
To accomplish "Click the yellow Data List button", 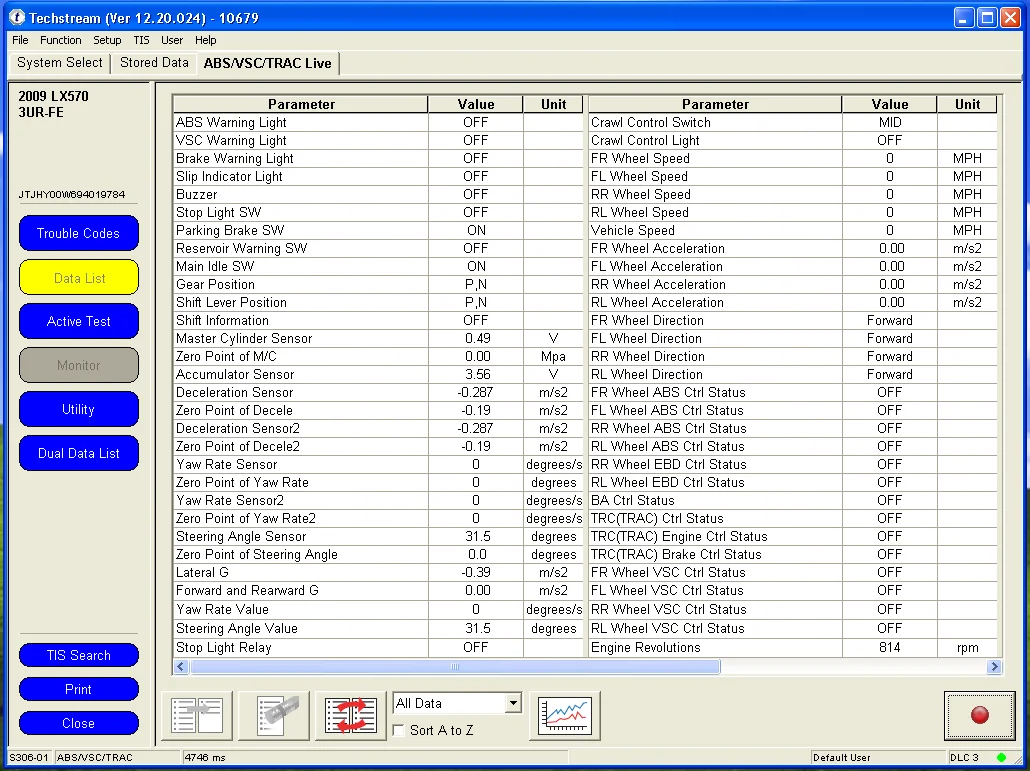I will pos(78,278).
